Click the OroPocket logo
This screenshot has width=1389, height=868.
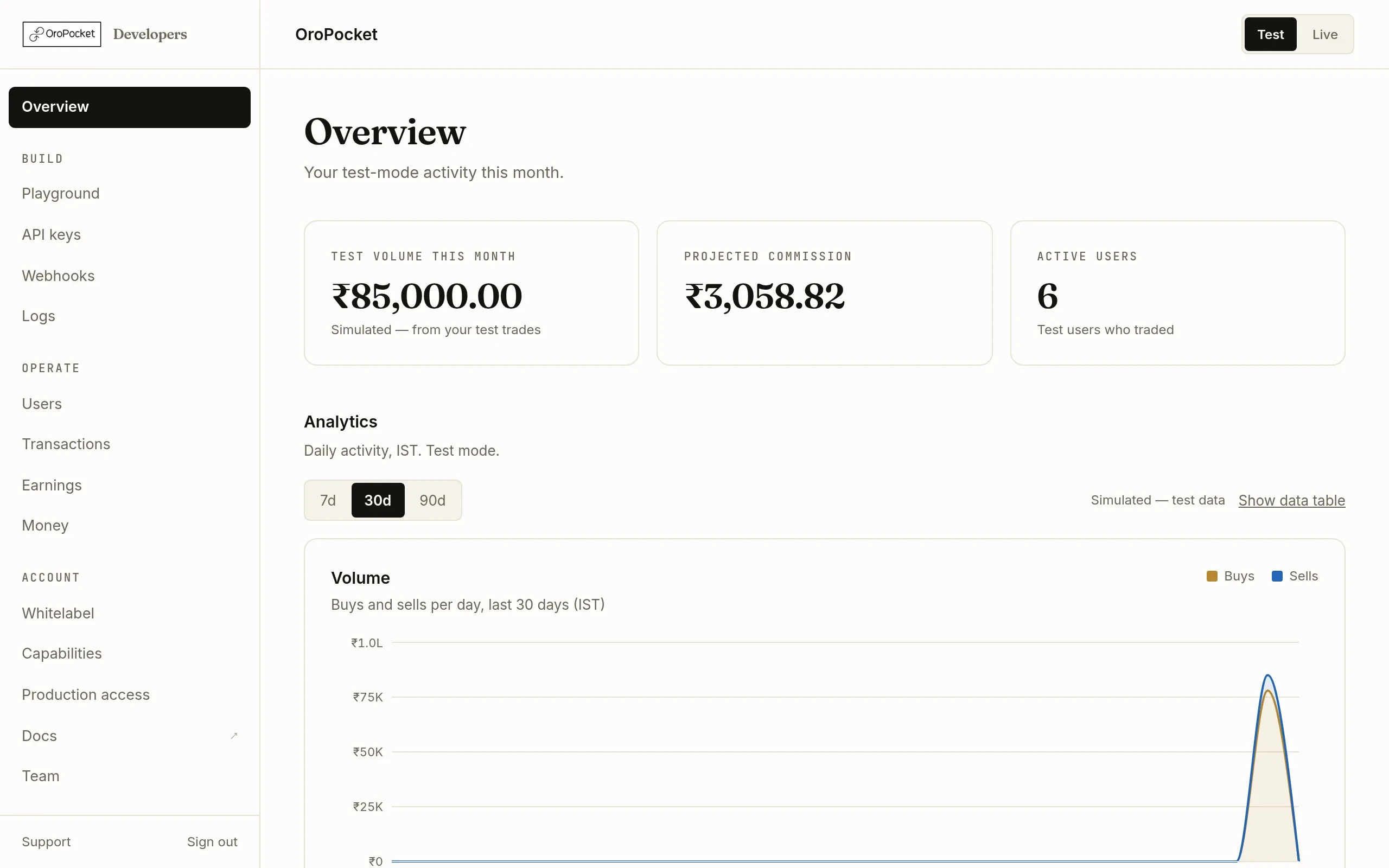[62, 34]
